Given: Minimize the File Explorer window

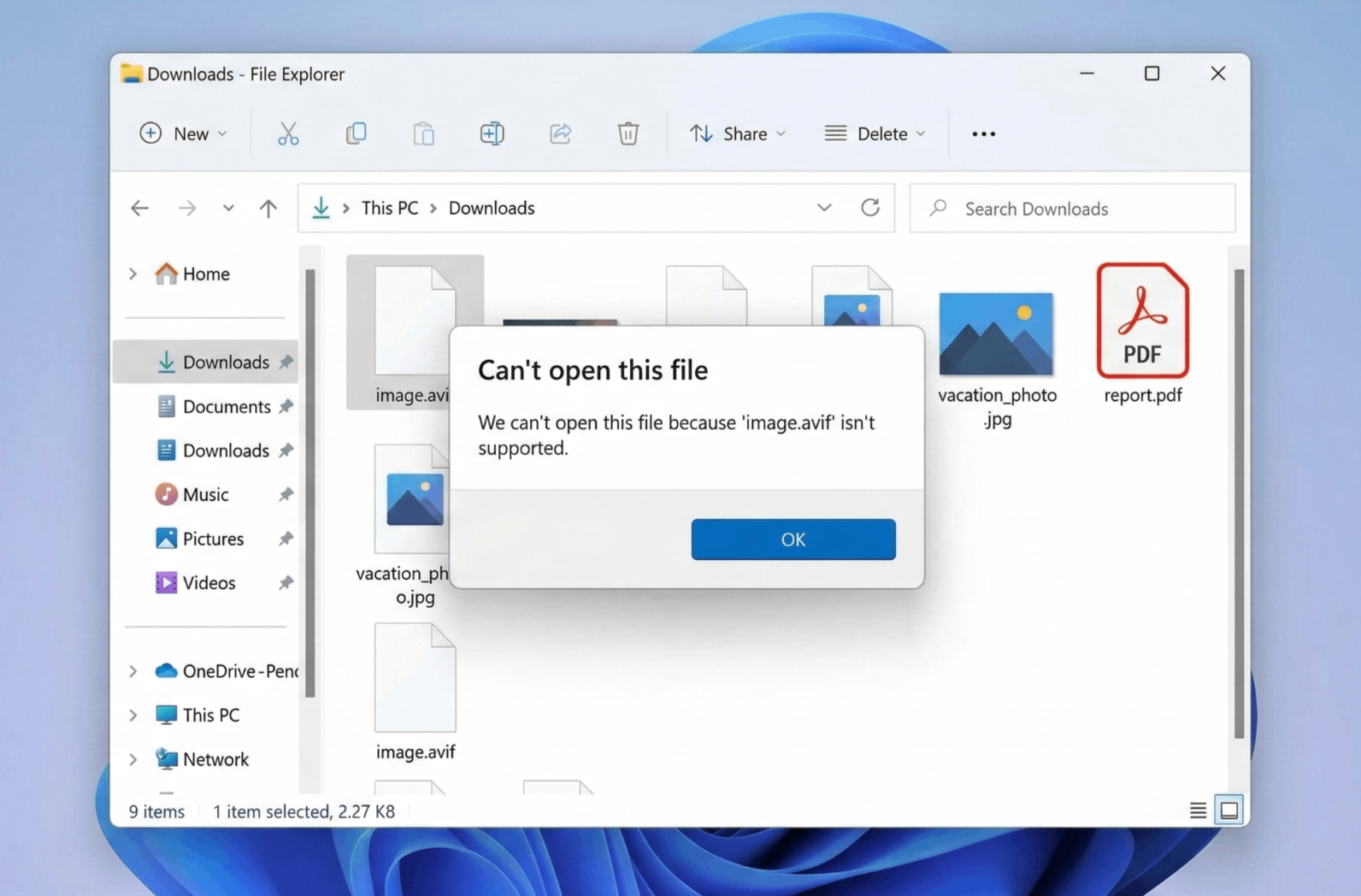Looking at the screenshot, I should coord(1087,74).
